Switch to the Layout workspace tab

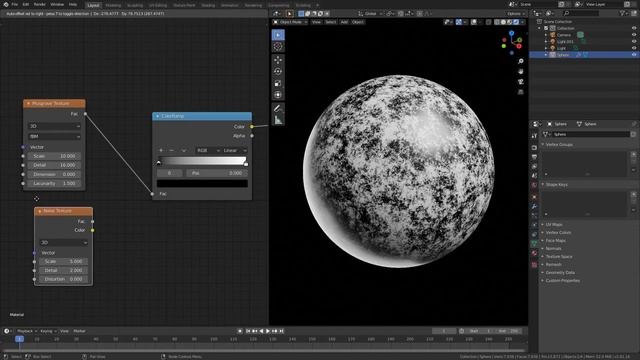[93, 5]
